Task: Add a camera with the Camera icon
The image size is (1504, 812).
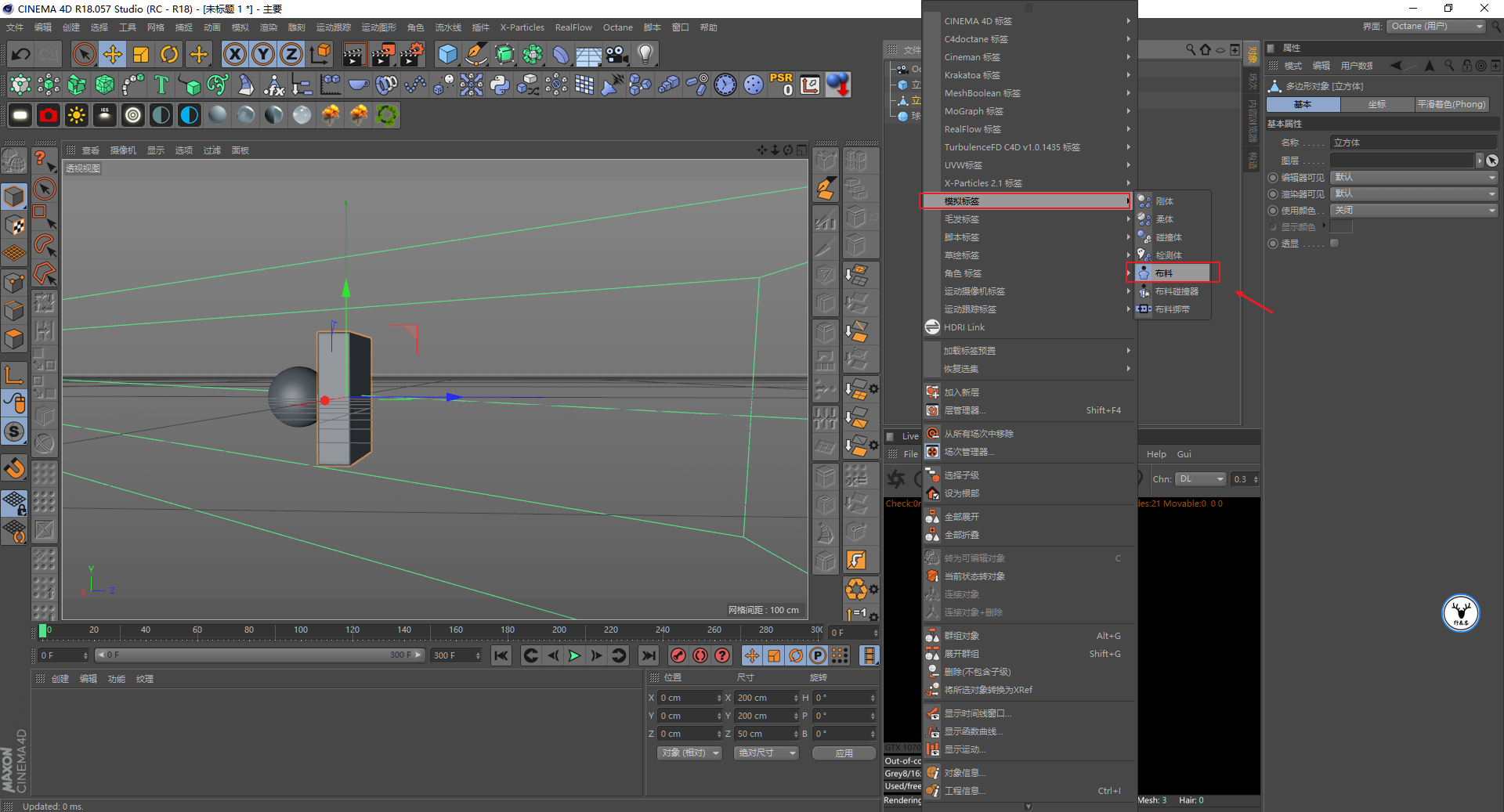Action: coord(617,54)
